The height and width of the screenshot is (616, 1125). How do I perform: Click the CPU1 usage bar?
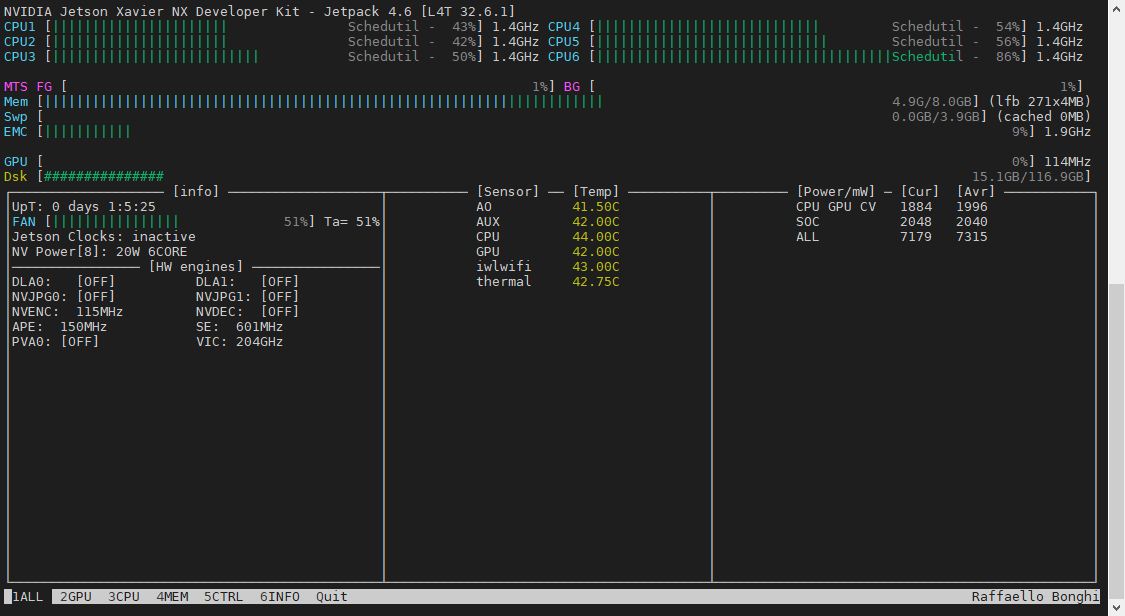(138, 26)
